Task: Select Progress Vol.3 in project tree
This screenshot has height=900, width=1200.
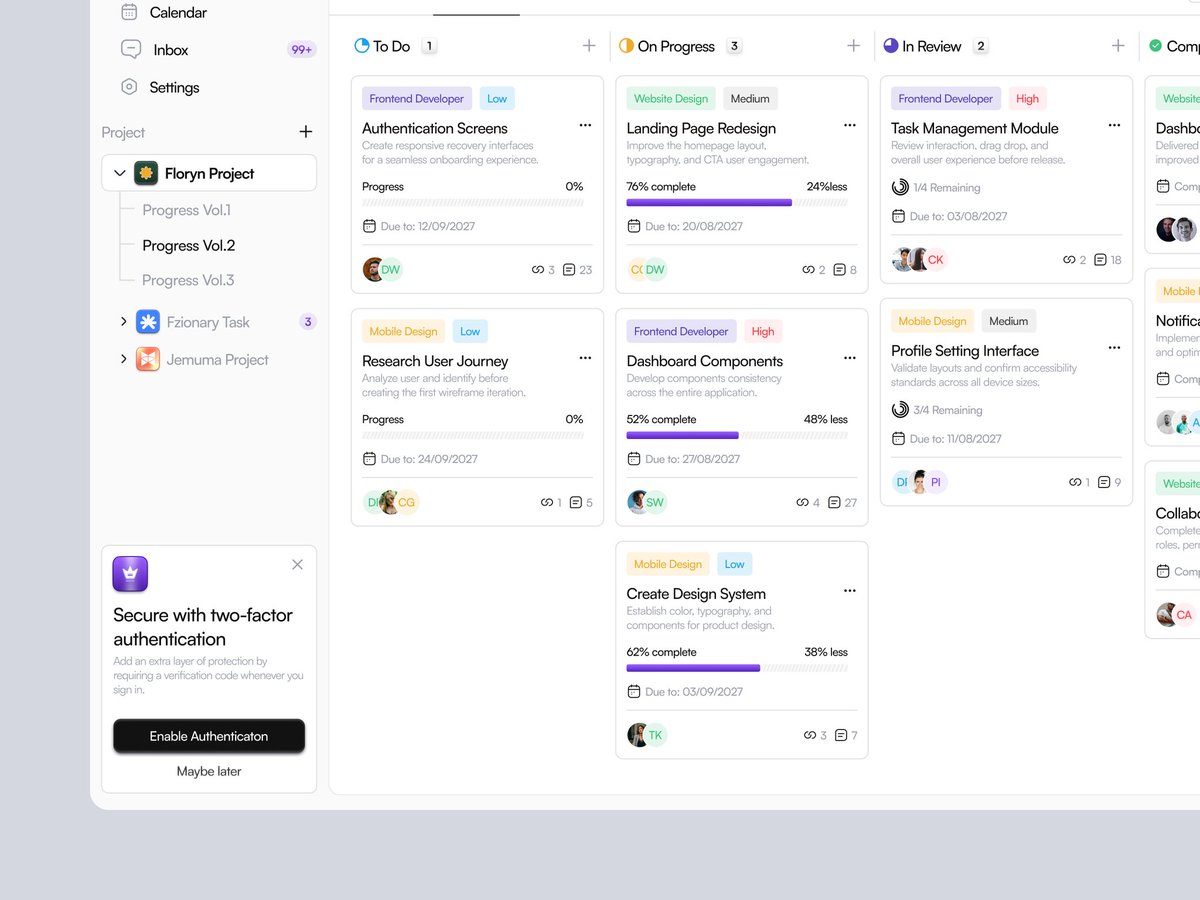Action: (x=188, y=280)
